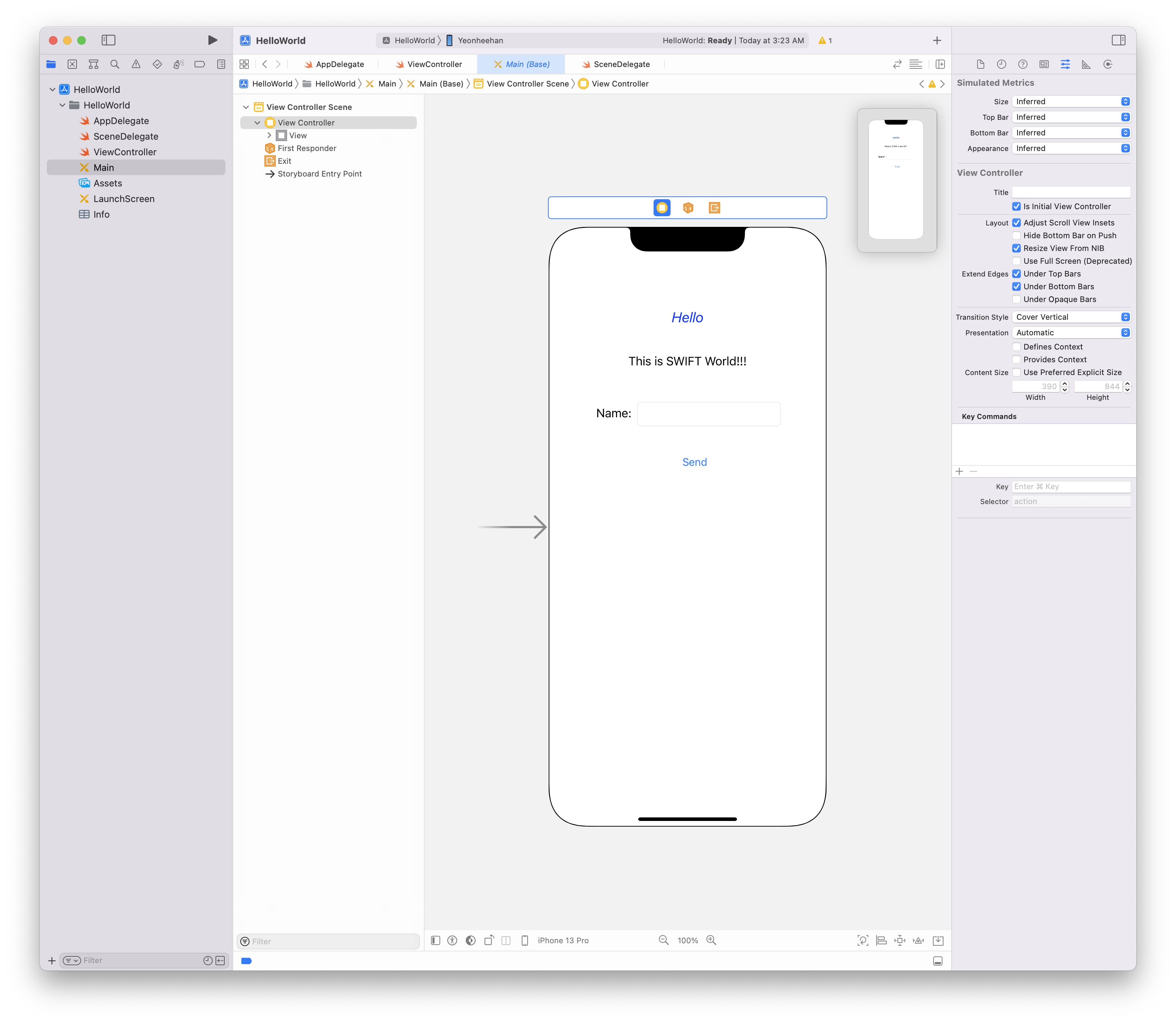Open the Size simulated metrics dropdown
The width and height of the screenshot is (1176, 1023).
pos(1071,102)
